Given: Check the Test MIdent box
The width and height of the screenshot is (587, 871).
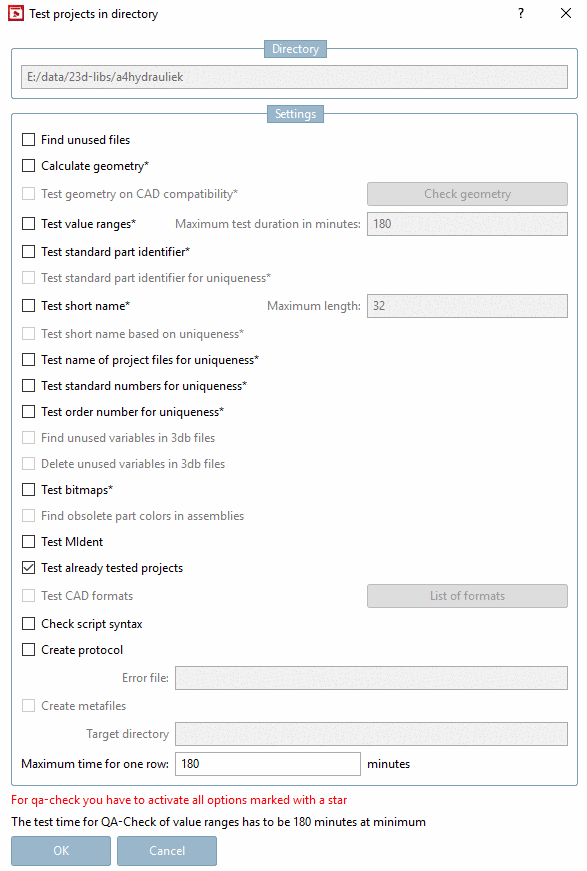Looking at the screenshot, I should point(27,542).
